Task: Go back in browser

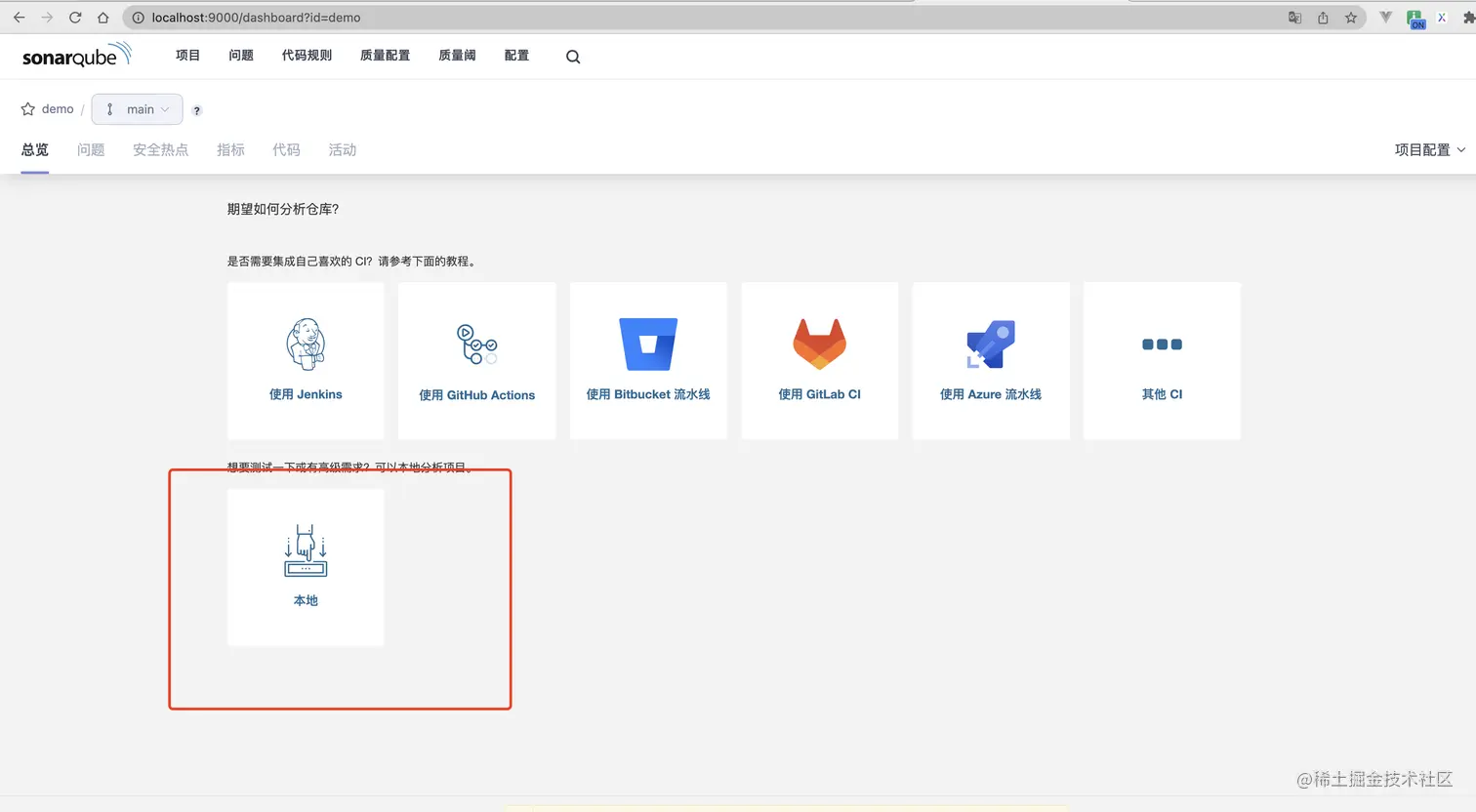Action: (x=19, y=18)
